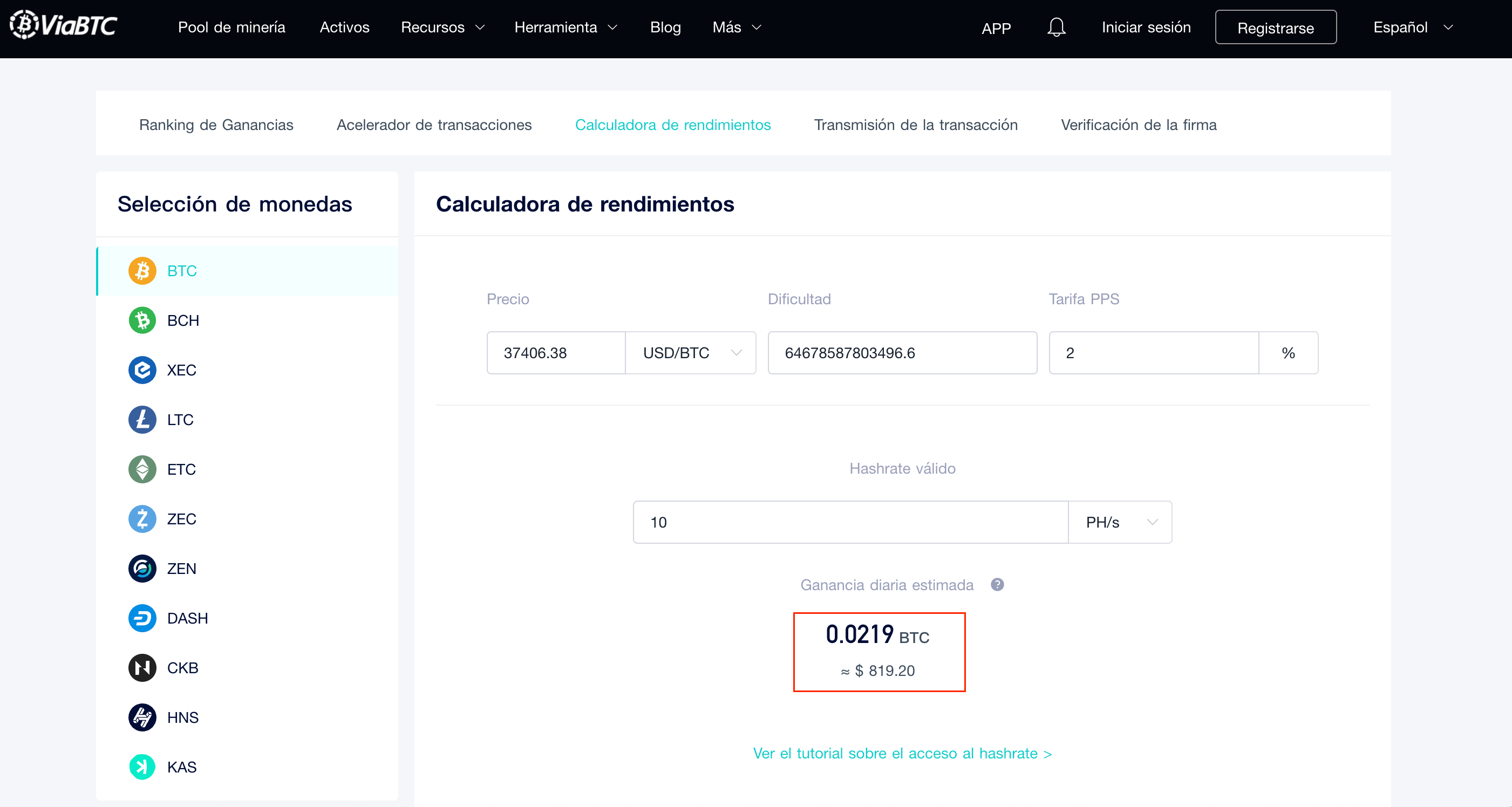Go to Pool de minería
The height and width of the screenshot is (807, 1512).
pyautogui.click(x=231, y=27)
